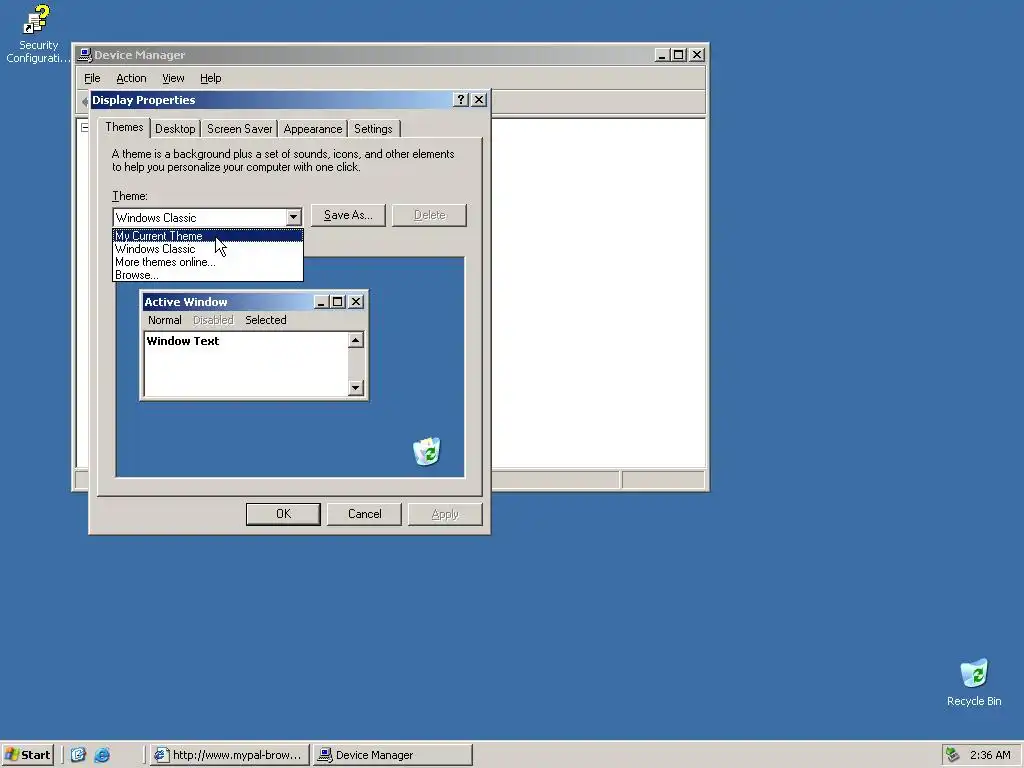Launch Show Desktop quick launch icon
This screenshot has width=1024, height=768.
78,754
